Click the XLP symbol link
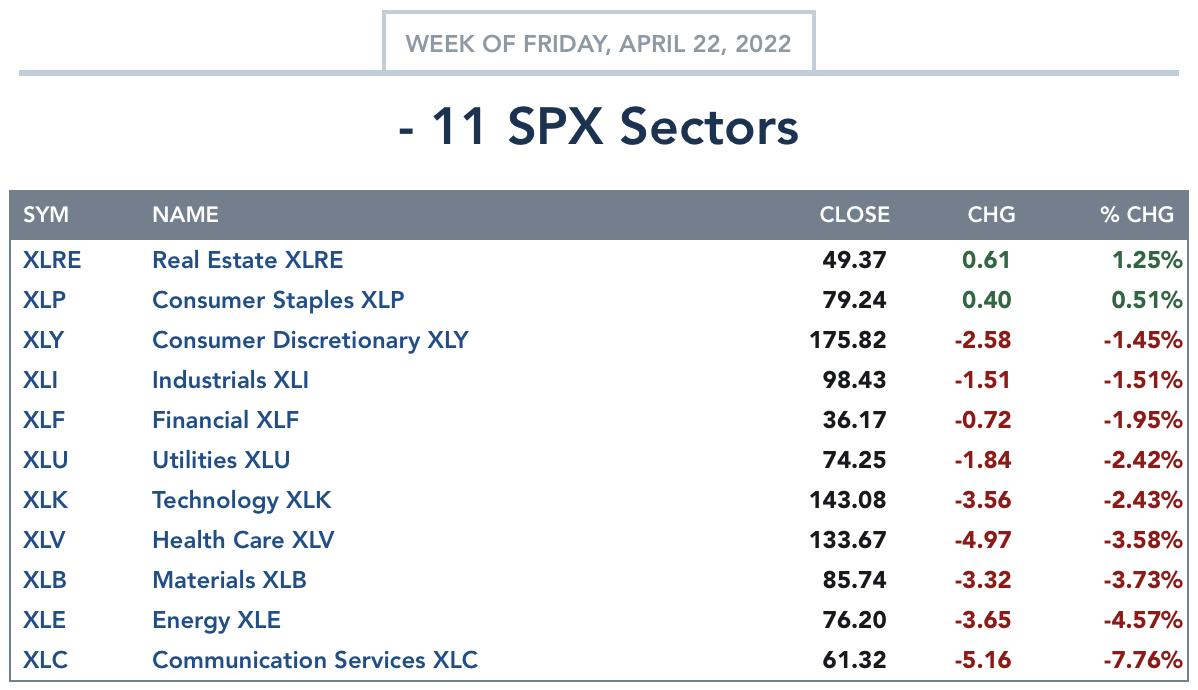Screen dimensions: 1198x690 pos(44,300)
